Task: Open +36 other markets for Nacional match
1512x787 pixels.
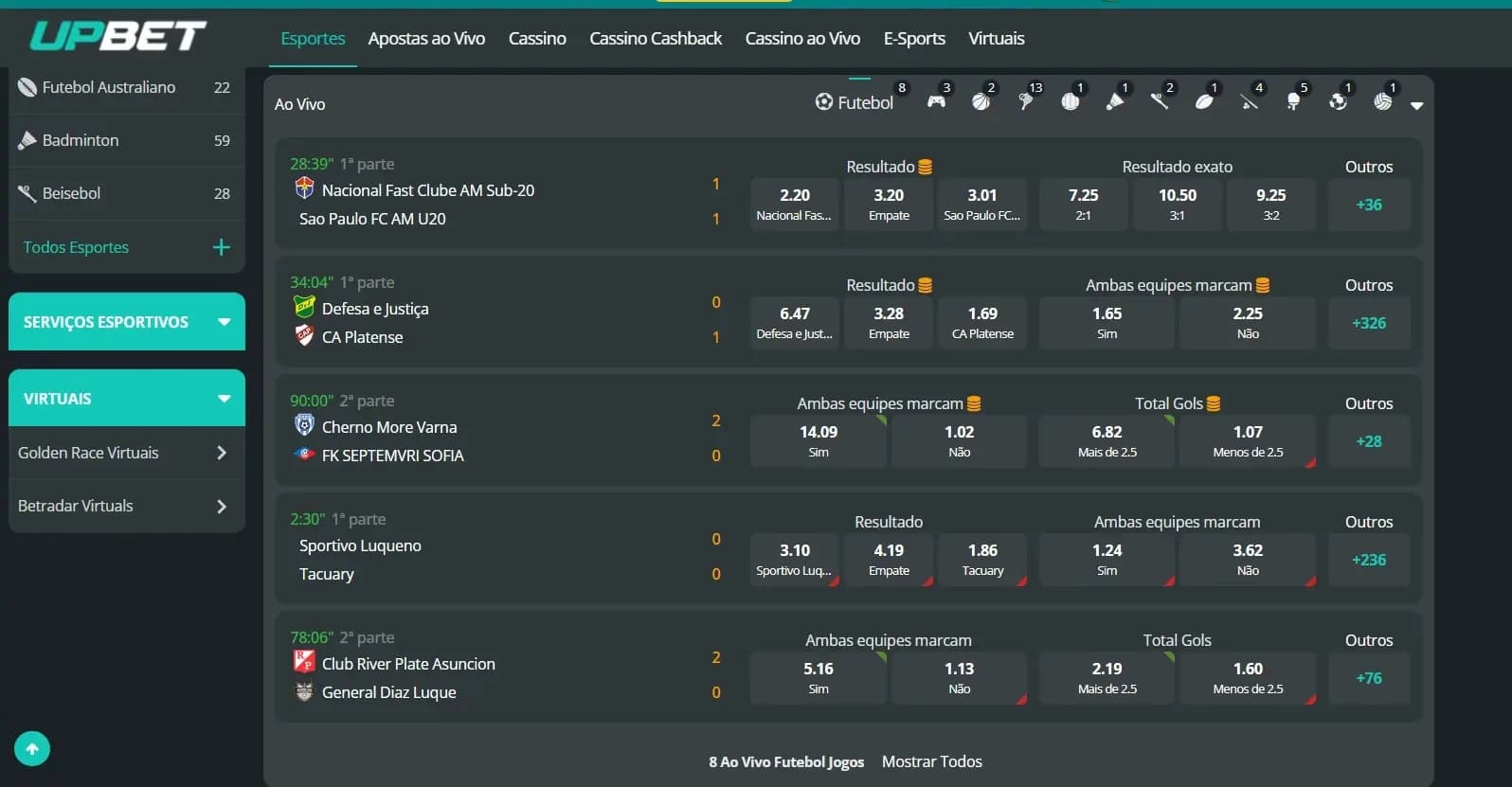Action: point(1369,205)
